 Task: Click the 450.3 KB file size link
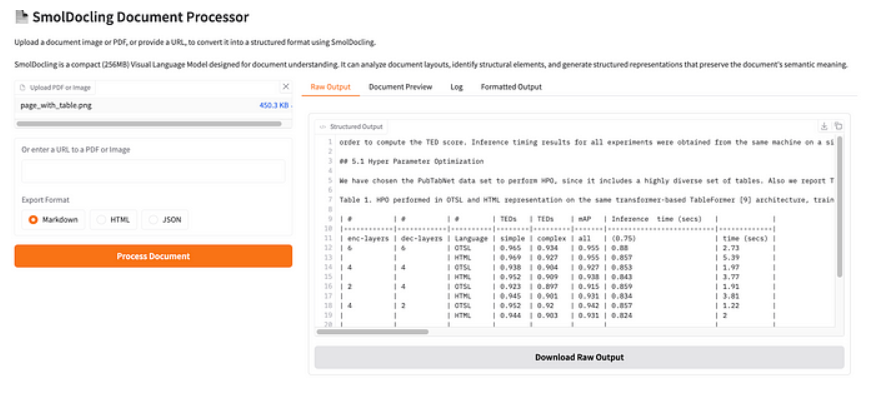[x=274, y=105]
